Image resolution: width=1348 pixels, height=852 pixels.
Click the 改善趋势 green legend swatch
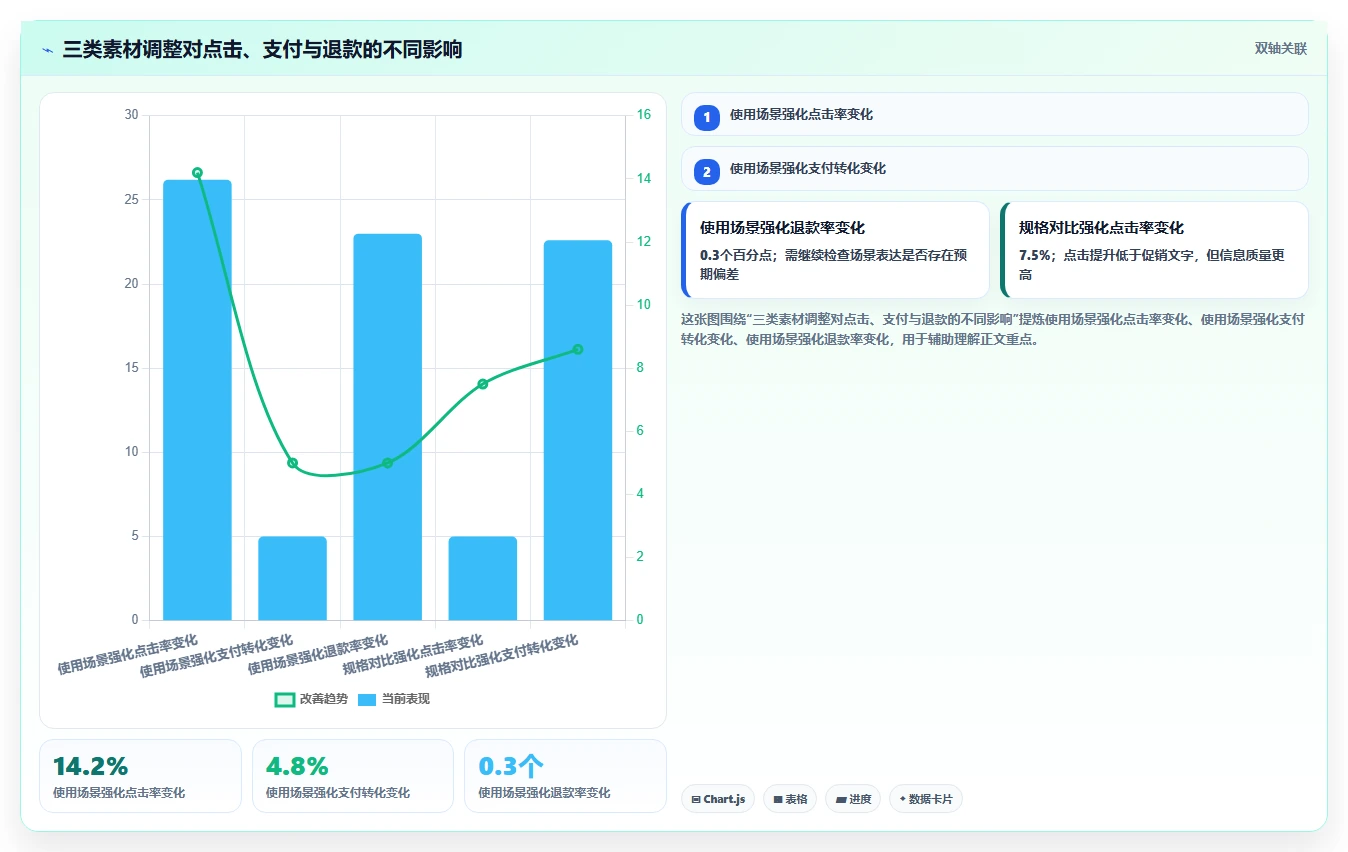(284, 699)
